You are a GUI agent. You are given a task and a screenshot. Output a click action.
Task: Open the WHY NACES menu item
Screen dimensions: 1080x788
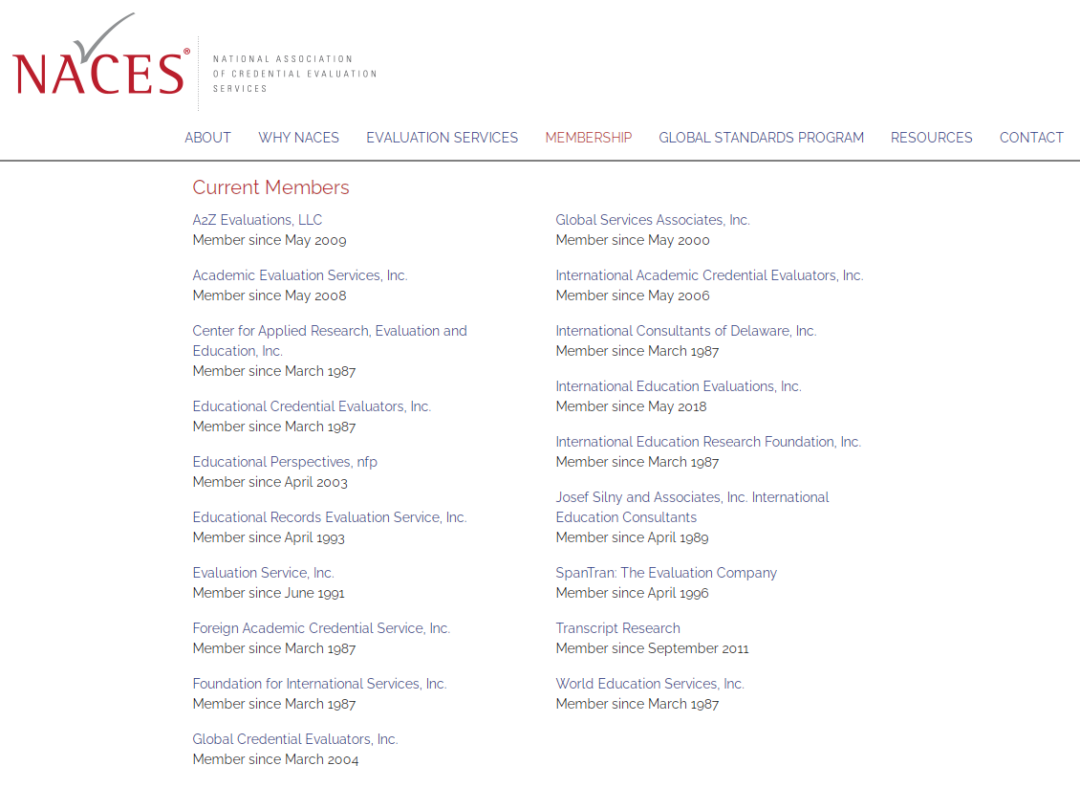click(x=298, y=138)
